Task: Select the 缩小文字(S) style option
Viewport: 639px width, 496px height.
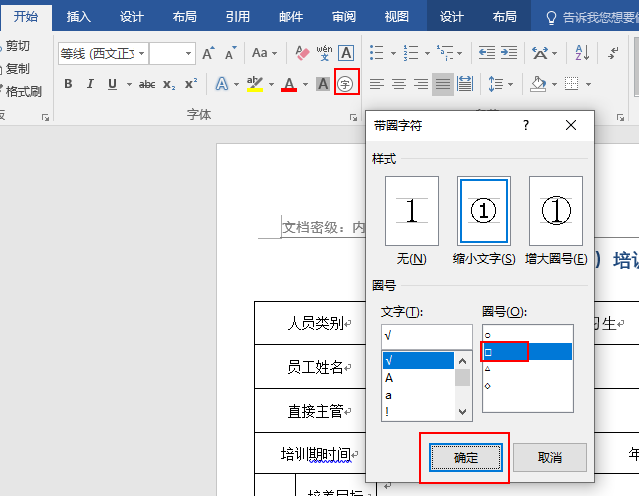Action: (x=484, y=211)
